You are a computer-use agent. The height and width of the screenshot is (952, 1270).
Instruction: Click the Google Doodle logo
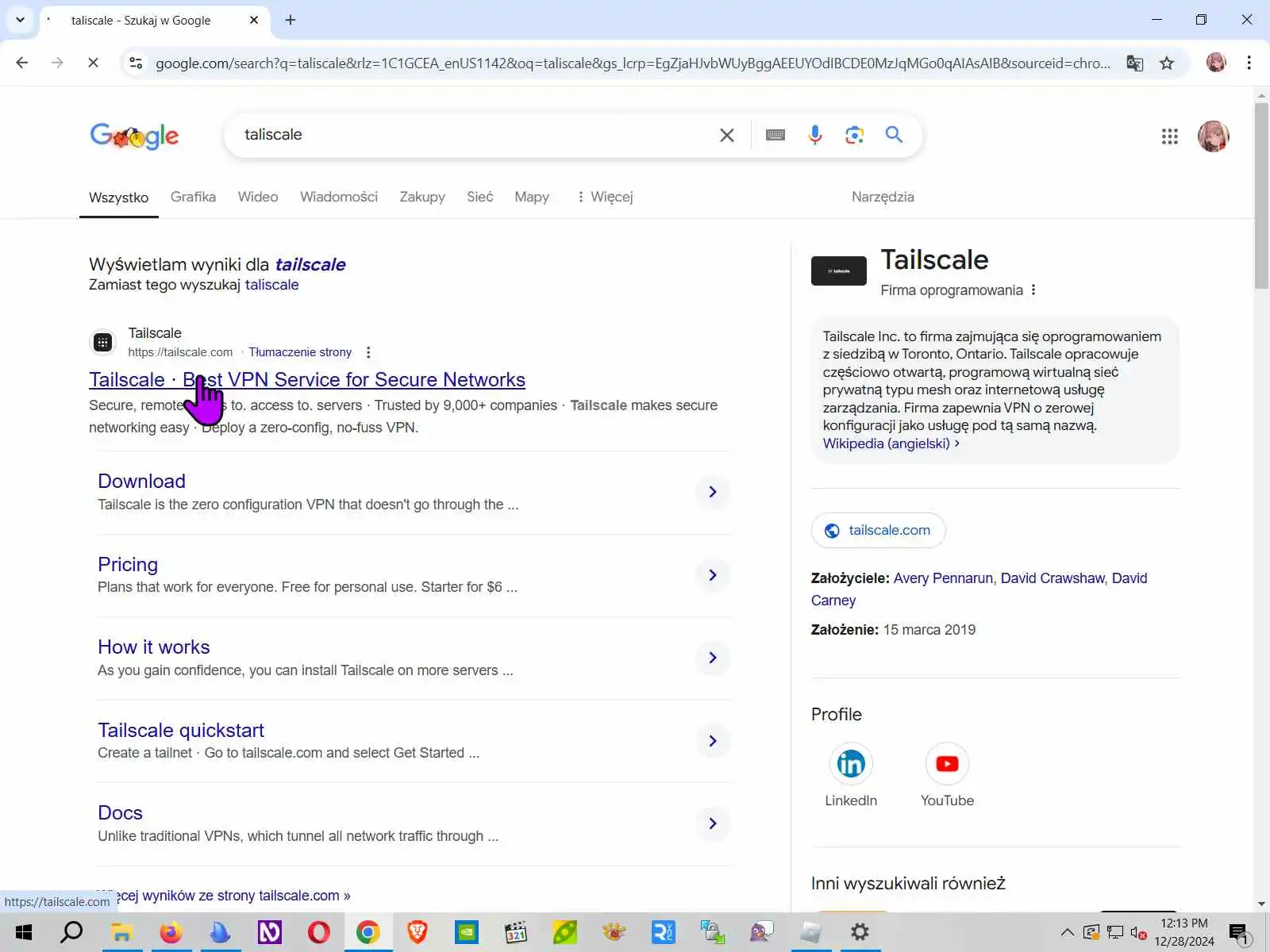point(134,136)
